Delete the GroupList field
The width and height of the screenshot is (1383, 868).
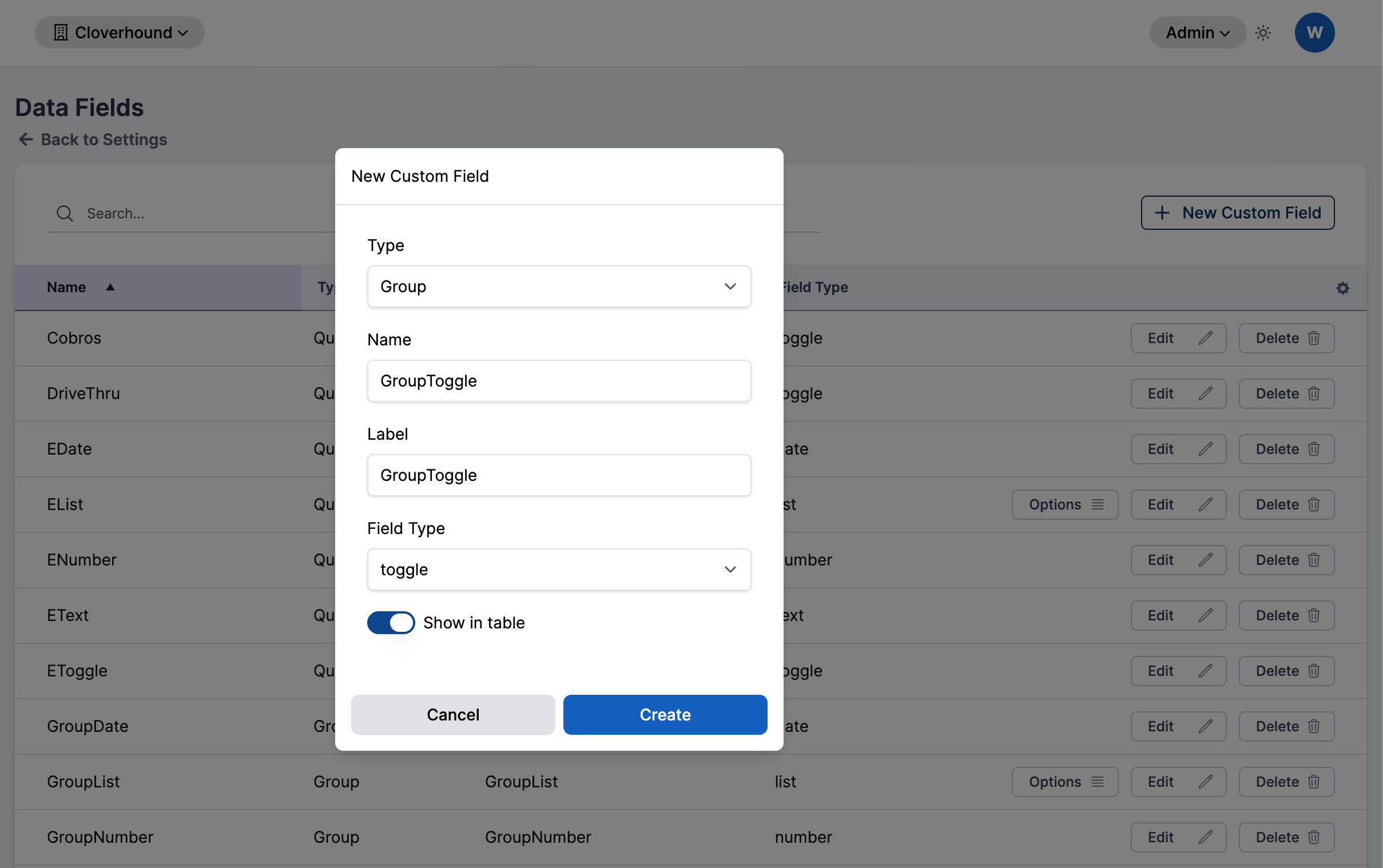(x=1286, y=782)
